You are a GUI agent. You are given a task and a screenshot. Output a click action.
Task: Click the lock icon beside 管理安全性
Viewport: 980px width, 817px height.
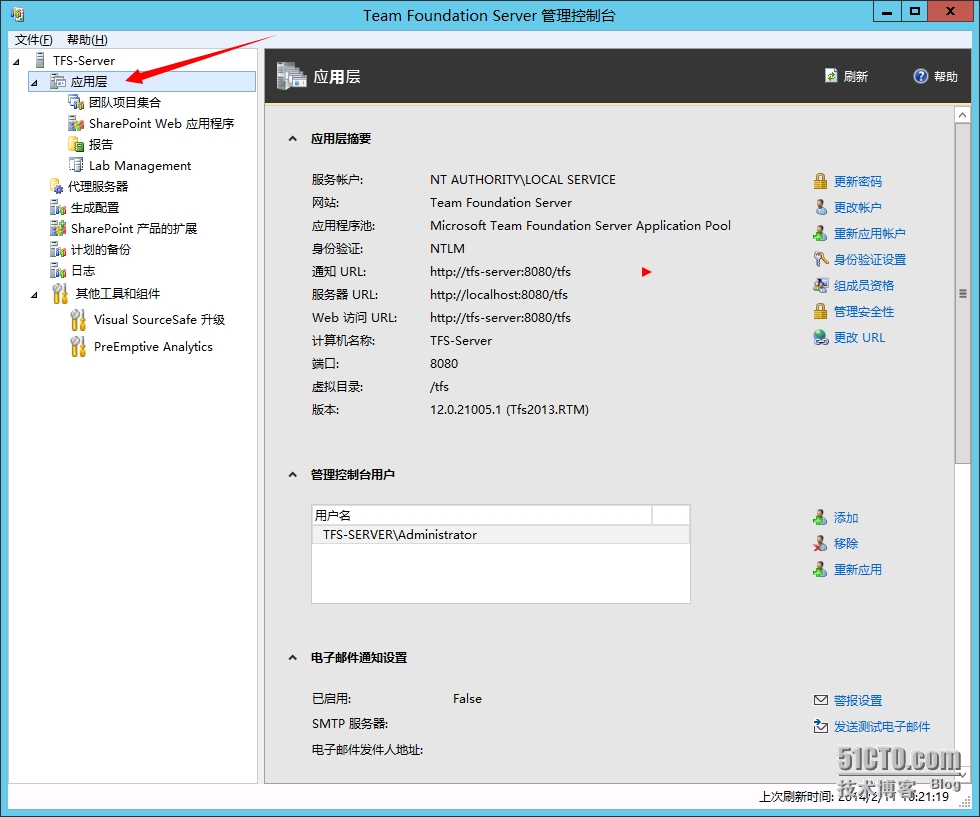click(x=821, y=311)
